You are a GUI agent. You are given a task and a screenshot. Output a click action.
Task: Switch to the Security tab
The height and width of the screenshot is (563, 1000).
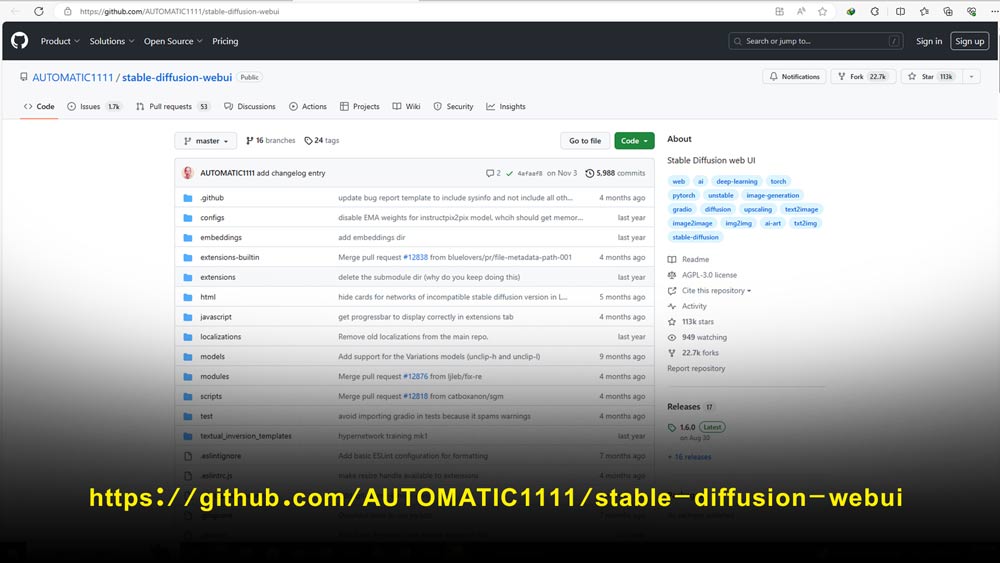pyautogui.click(x=453, y=106)
